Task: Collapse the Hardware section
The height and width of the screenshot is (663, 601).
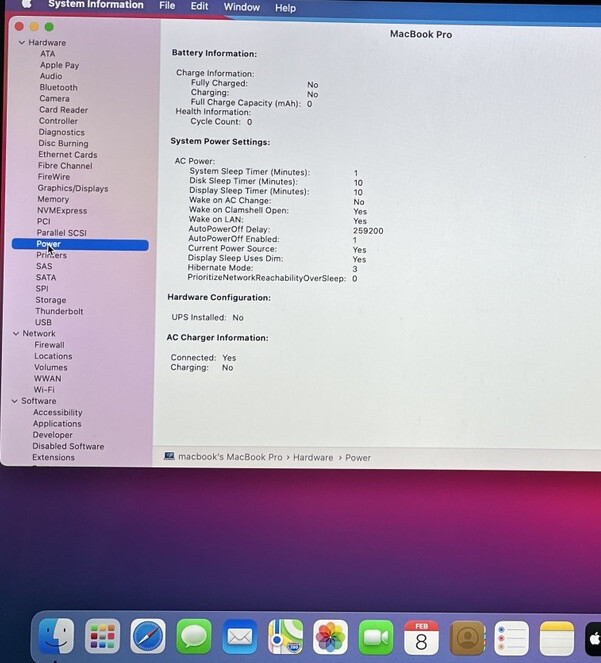Action: (x=22, y=43)
